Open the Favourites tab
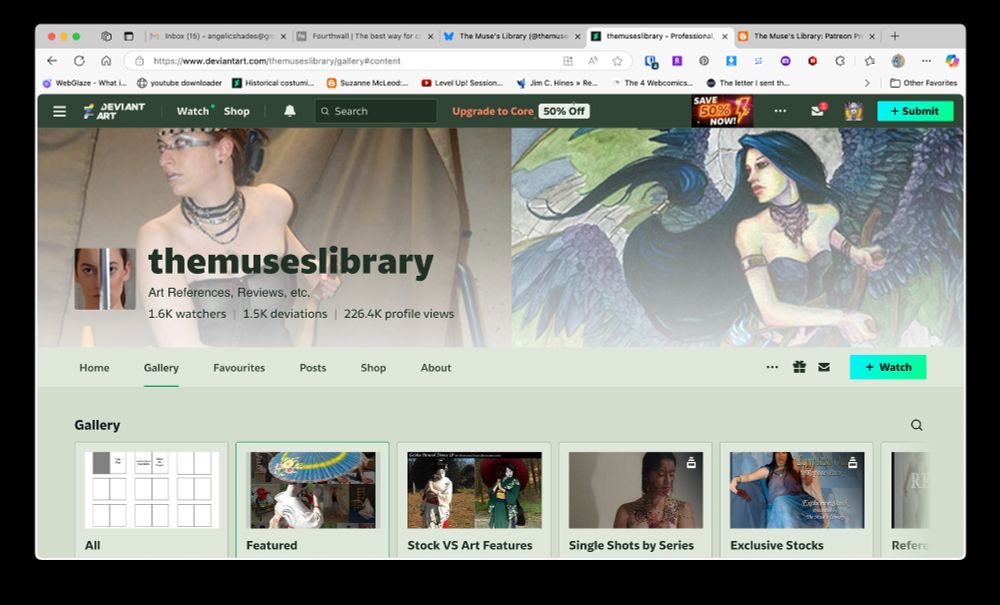 pyautogui.click(x=239, y=368)
